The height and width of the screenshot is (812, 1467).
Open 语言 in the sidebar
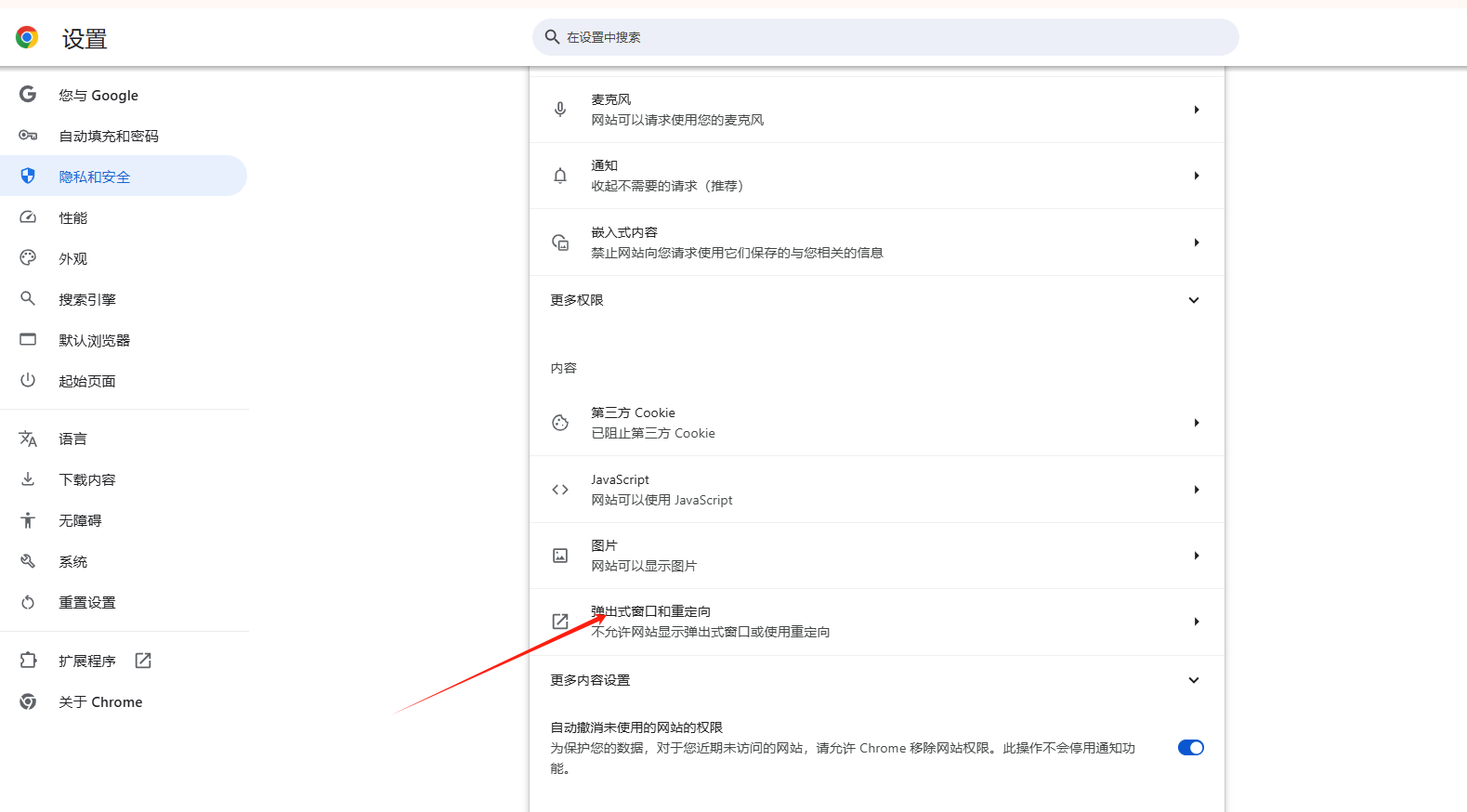[124, 439]
